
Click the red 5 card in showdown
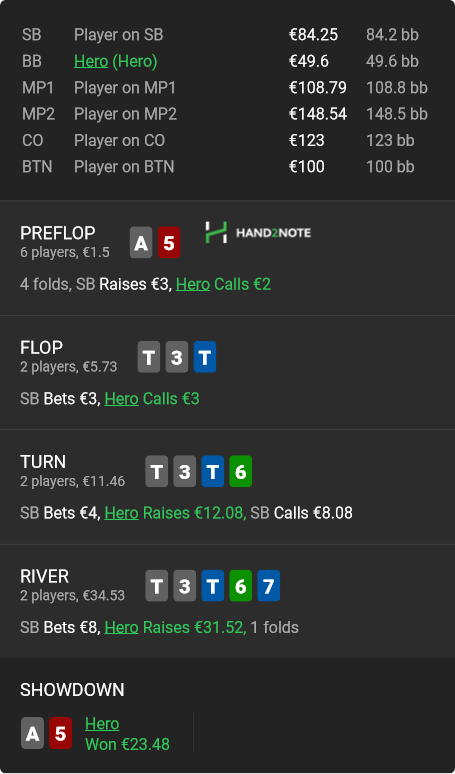pyautogui.click(x=60, y=733)
